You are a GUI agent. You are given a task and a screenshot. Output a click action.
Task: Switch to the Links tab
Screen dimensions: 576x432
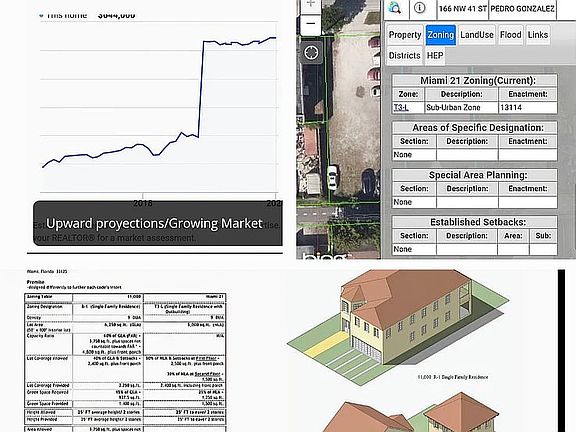538,35
